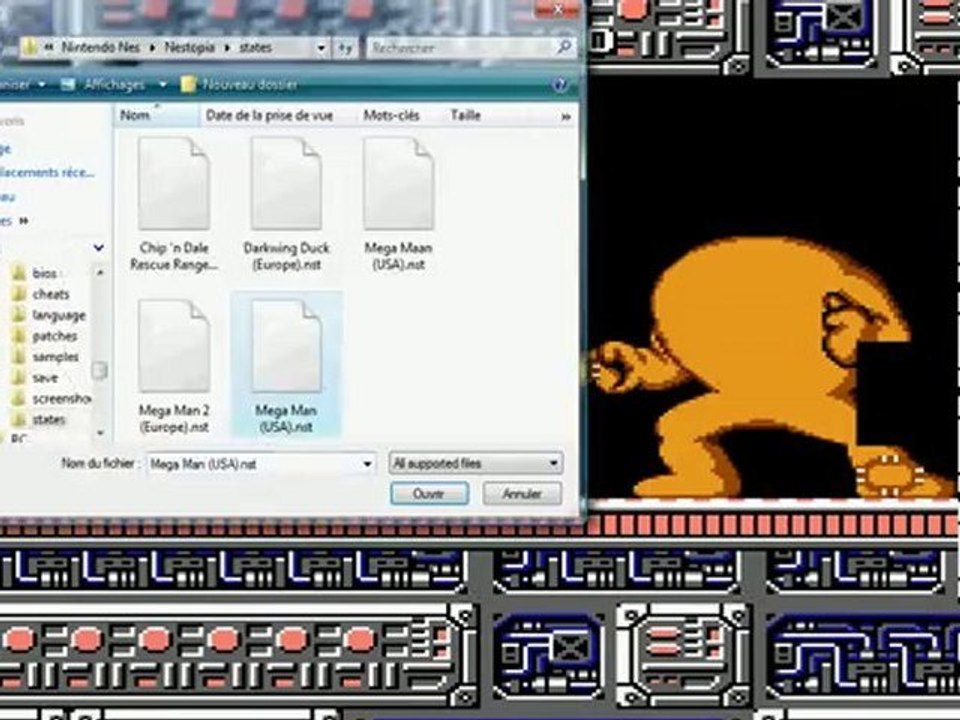Image resolution: width=960 pixels, height=720 pixels.
Task: Select the samples folder in the tree
Action: [x=56, y=357]
